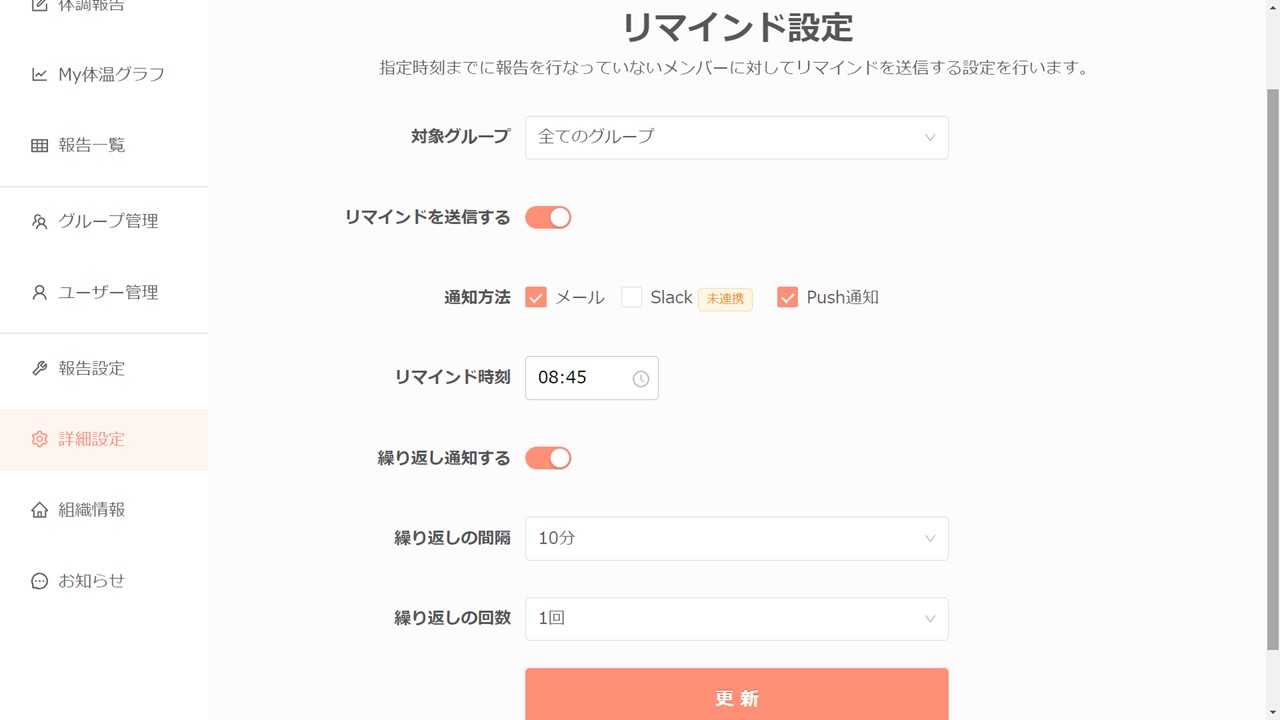Enable the Slack notification checkbox
1280x720 pixels.
click(x=631, y=297)
